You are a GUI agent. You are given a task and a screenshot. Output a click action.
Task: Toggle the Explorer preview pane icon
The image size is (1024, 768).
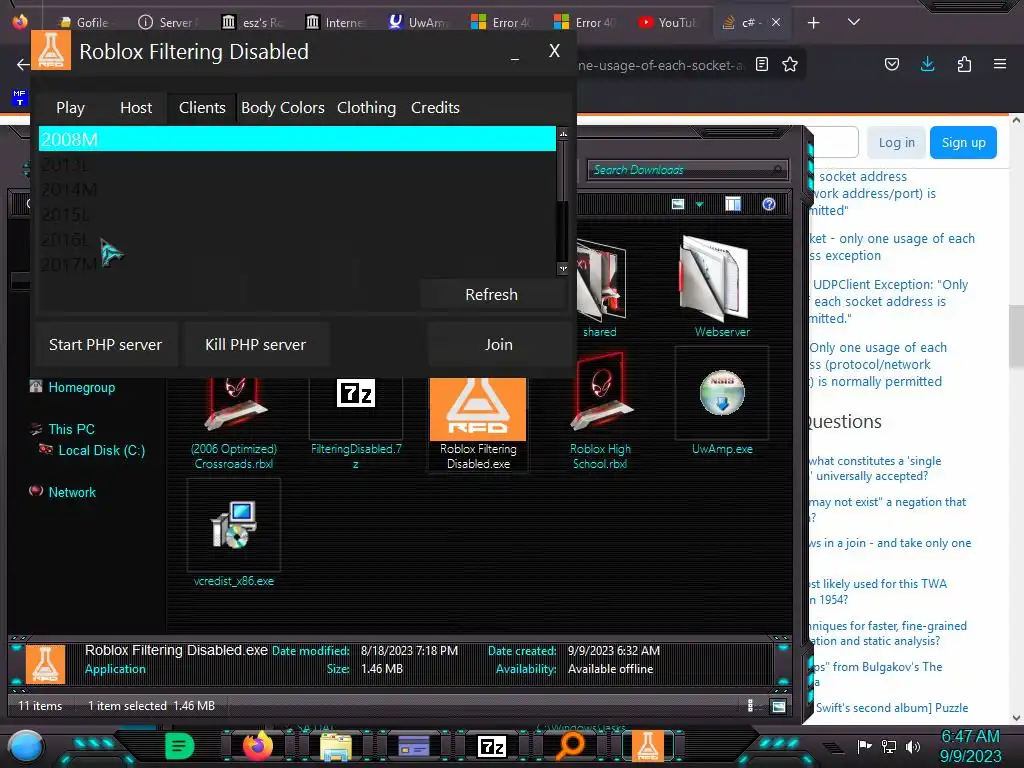click(733, 204)
